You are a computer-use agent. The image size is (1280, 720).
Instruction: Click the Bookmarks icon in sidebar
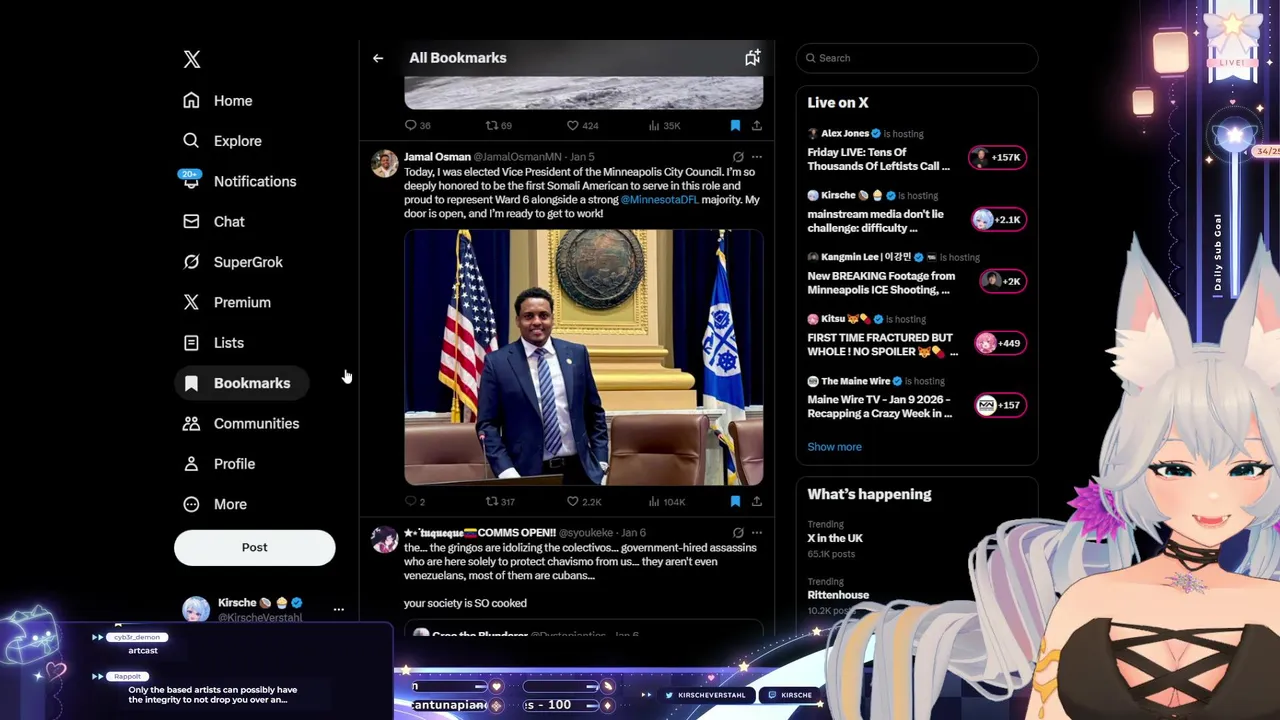191,383
